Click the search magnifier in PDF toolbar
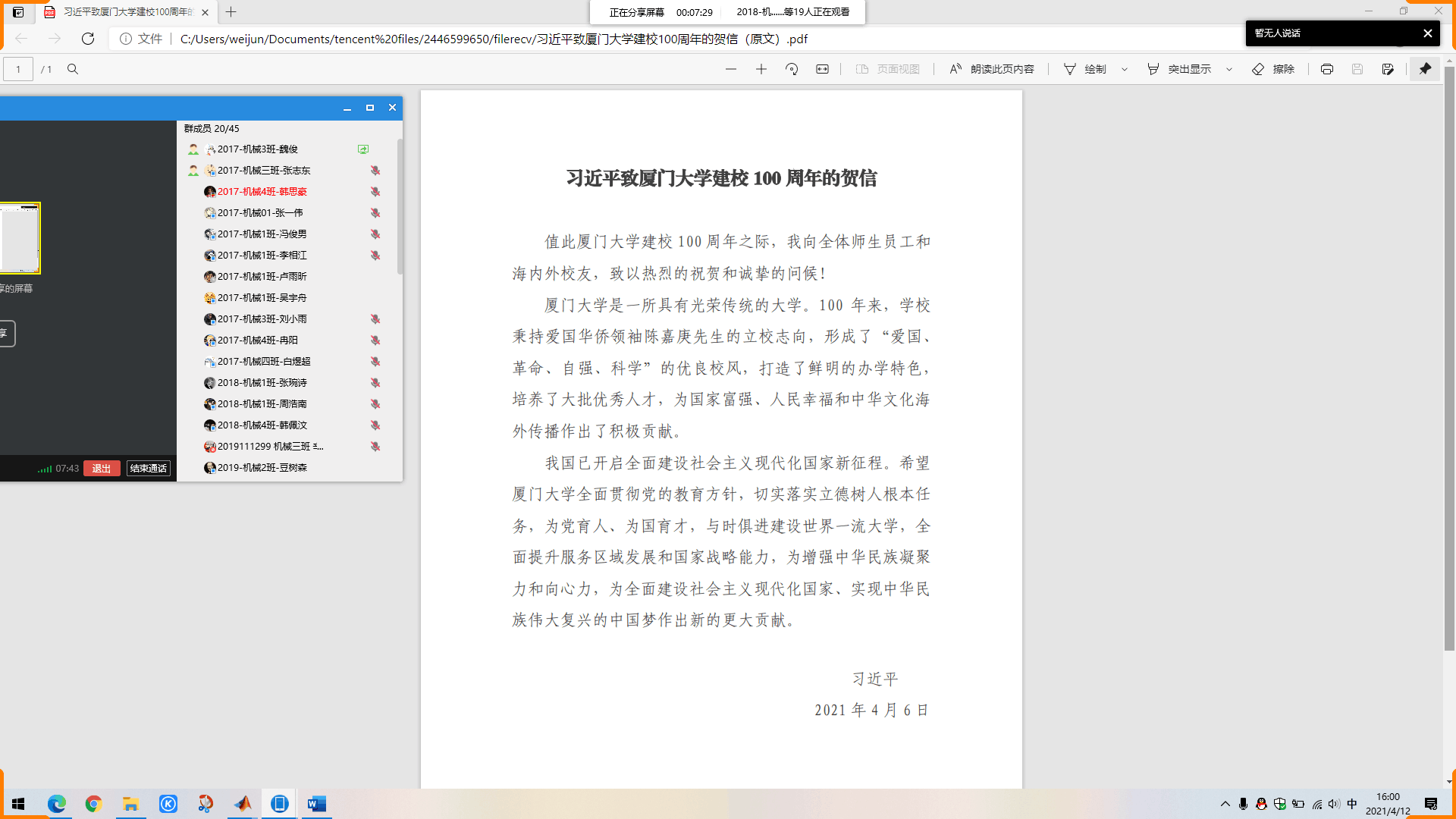The height and width of the screenshot is (819, 1456). (73, 69)
